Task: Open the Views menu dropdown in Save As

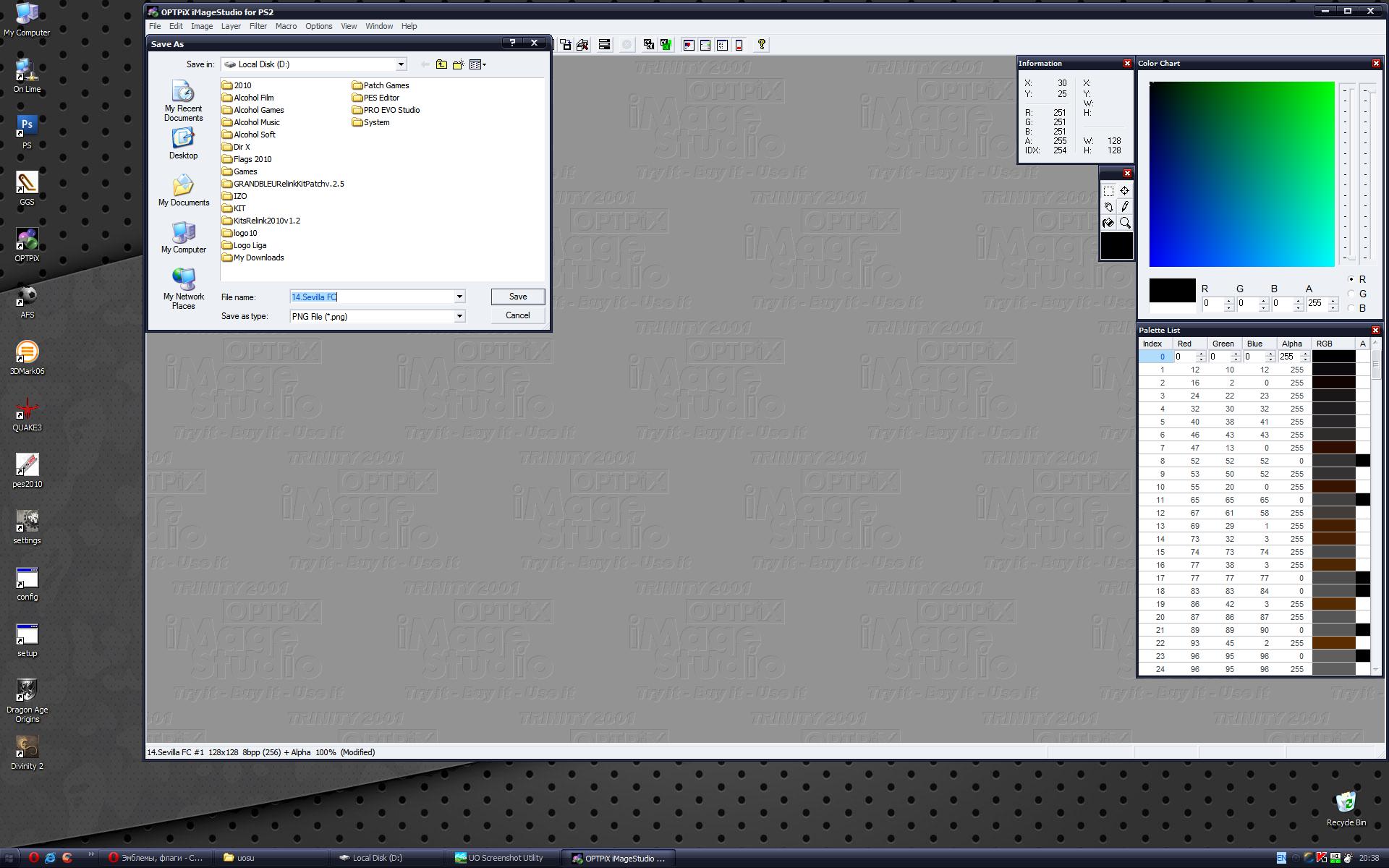Action: click(x=477, y=64)
